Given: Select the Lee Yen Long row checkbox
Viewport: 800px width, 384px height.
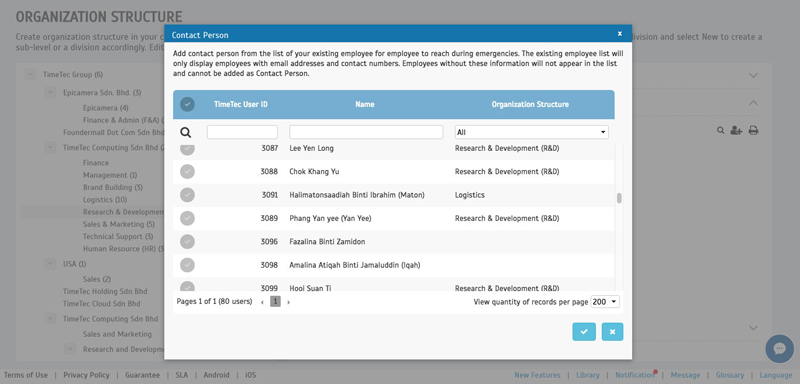Looking at the screenshot, I should tap(187, 148).
